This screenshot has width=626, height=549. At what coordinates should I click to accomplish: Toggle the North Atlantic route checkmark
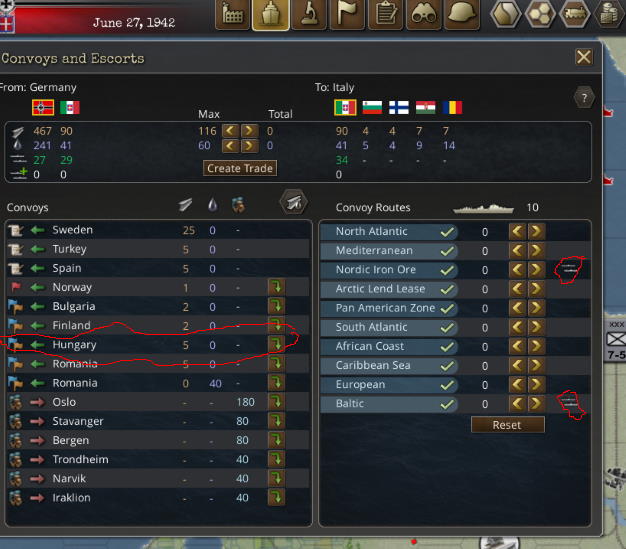447,232
